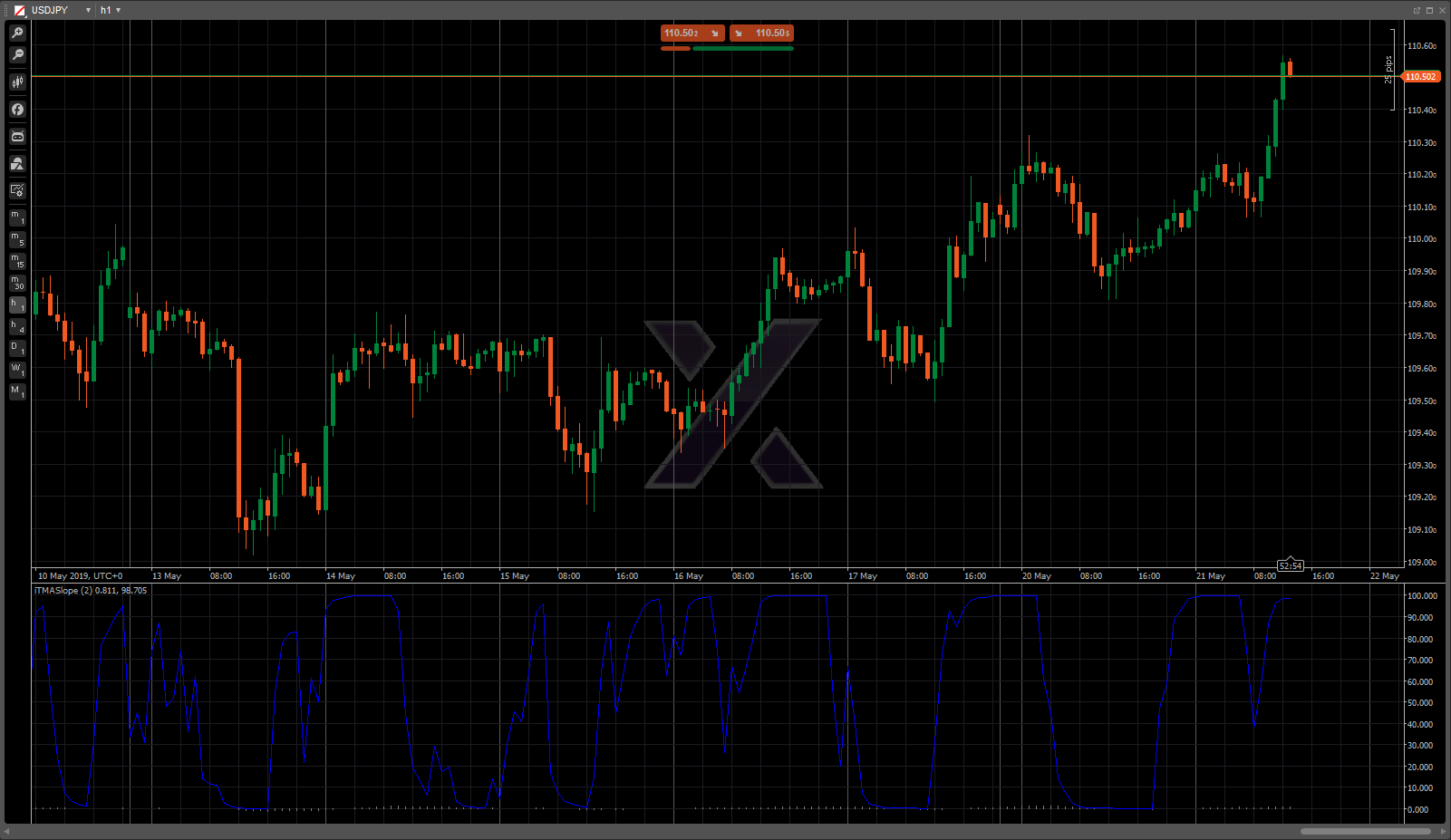Click the buy button at 110.505
This screenshot has height=840, width=1451.
pyautogui.click(x=762, y=34)
